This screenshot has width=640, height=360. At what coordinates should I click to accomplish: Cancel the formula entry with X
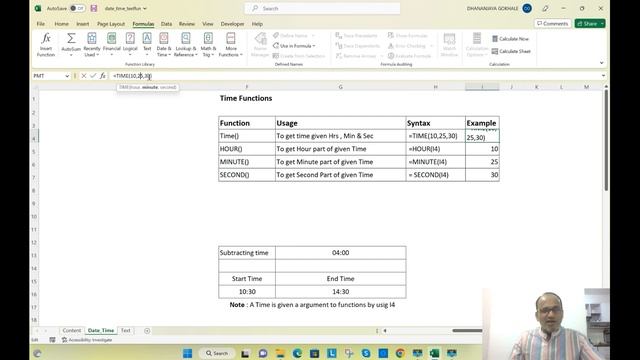click(84, 76)
